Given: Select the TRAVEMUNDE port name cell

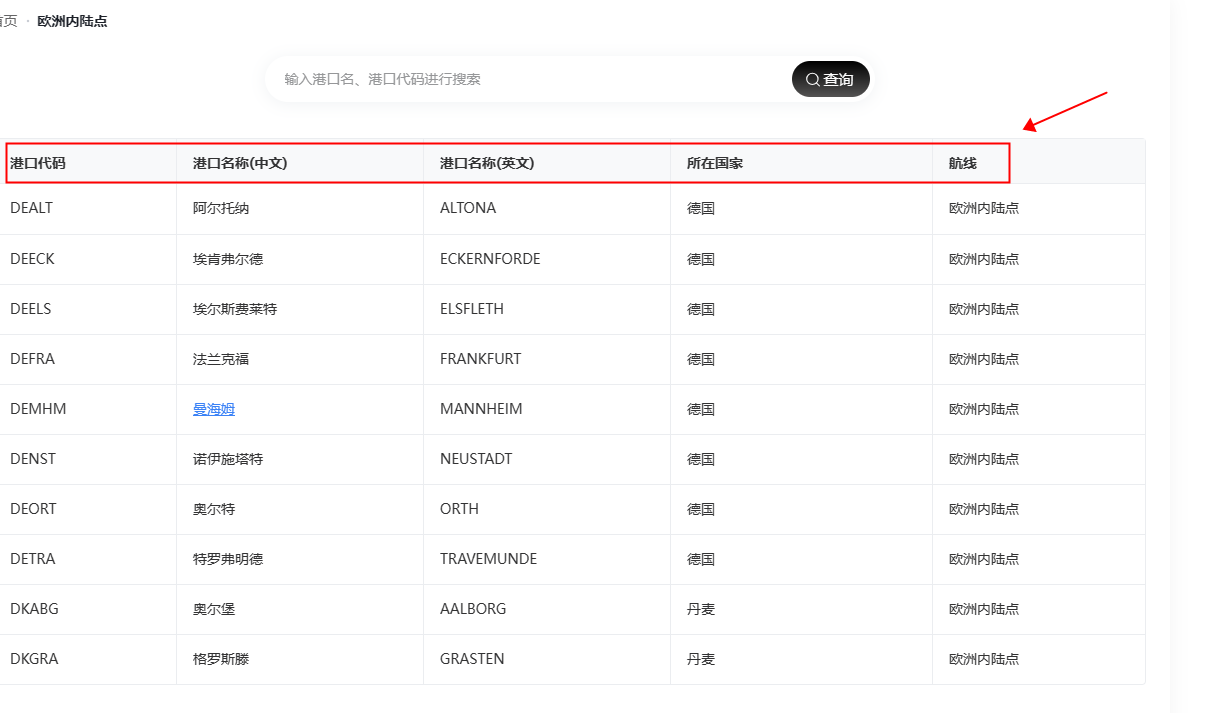Looking at the screenshot, I should [488, 559].
